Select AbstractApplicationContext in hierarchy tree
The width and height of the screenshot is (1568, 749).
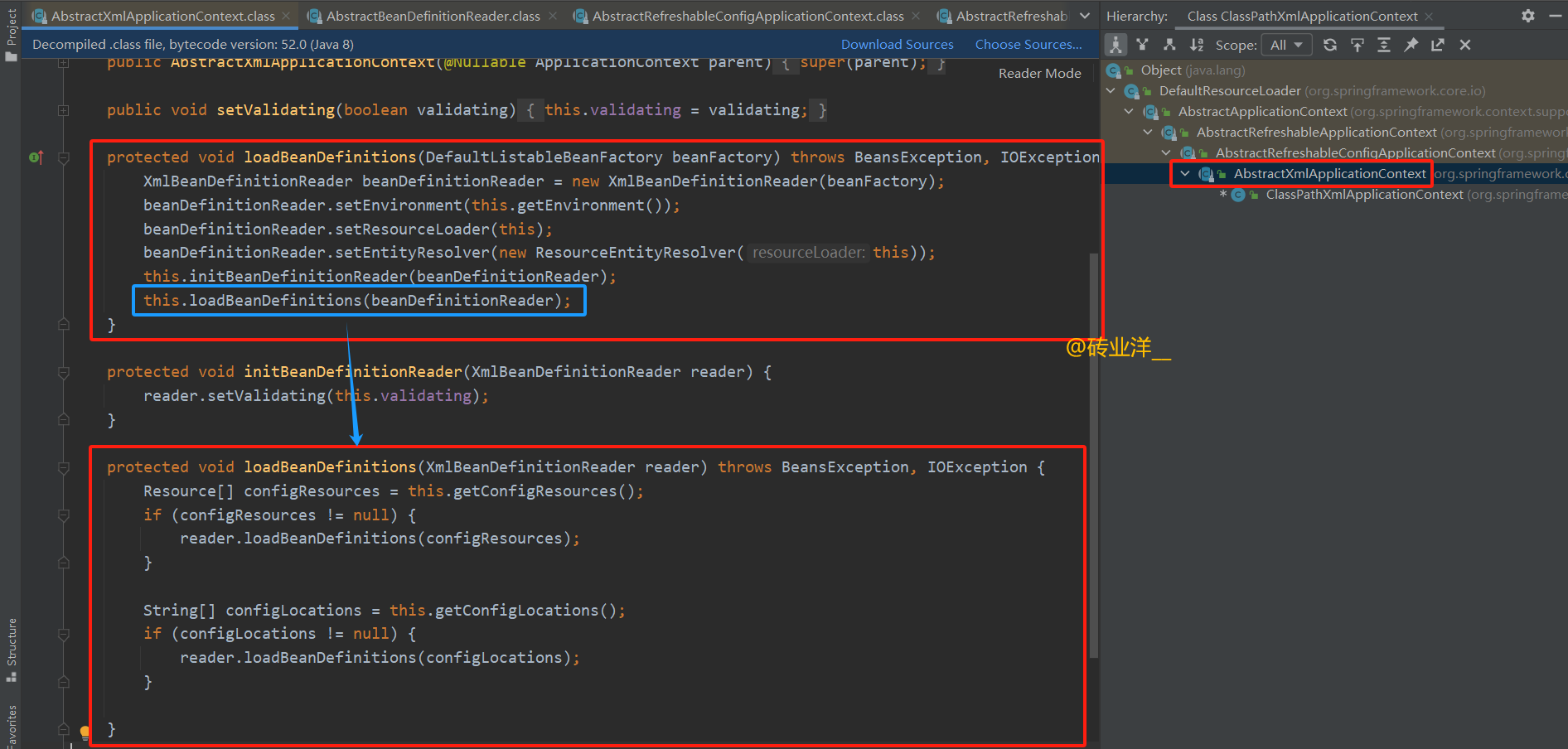coord(1371,112)
